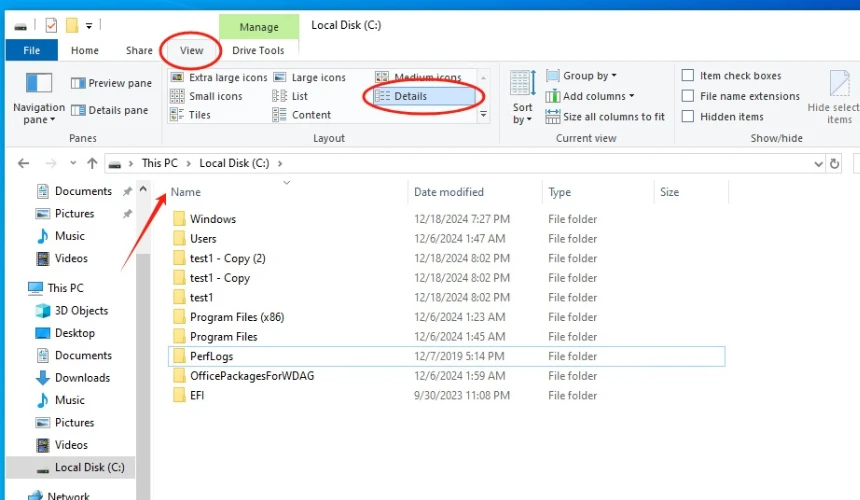
Task: Click the Size all columns to fit icon
Action: 553,117
